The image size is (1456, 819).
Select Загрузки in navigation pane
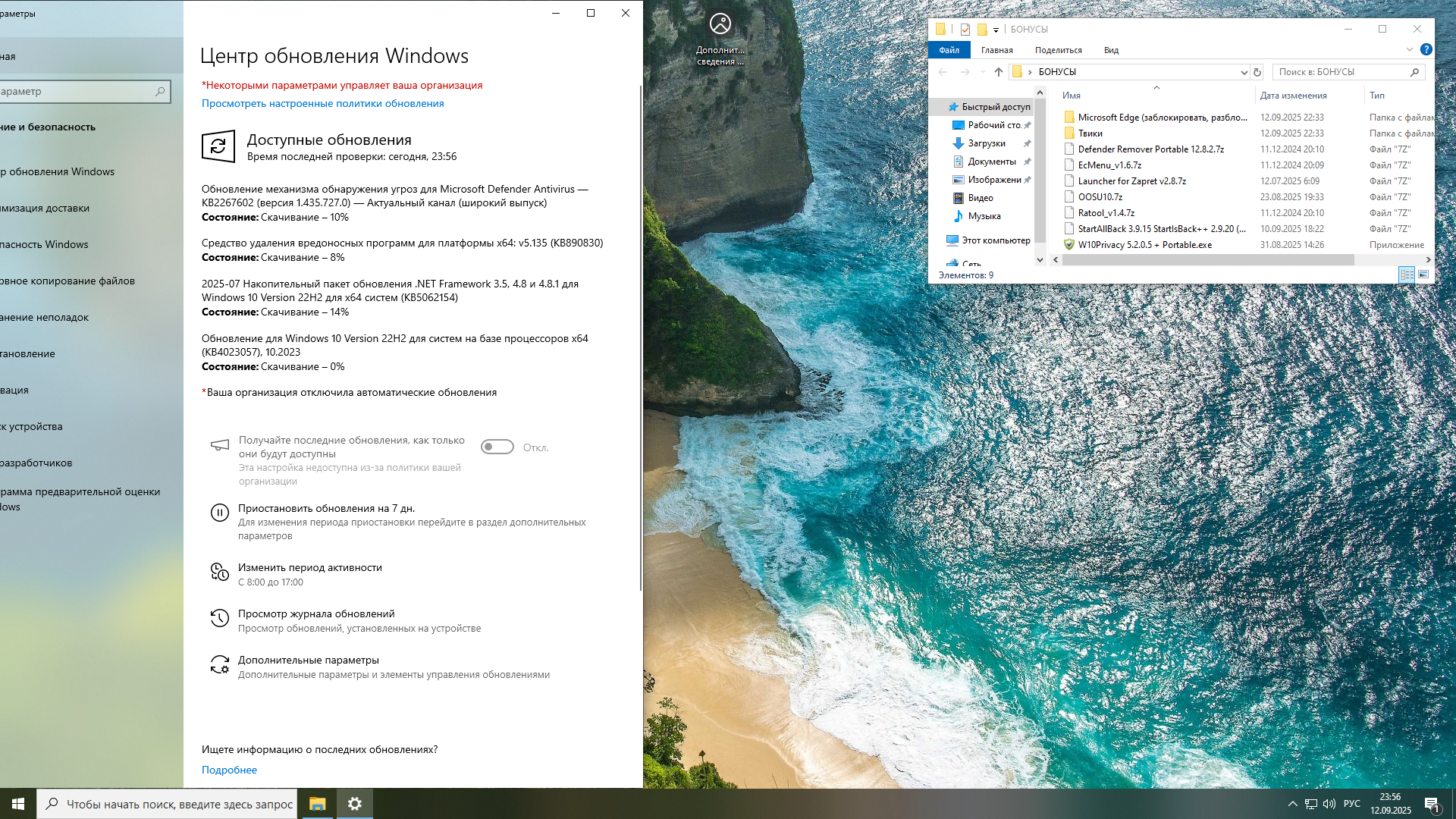tap(986, 143)
